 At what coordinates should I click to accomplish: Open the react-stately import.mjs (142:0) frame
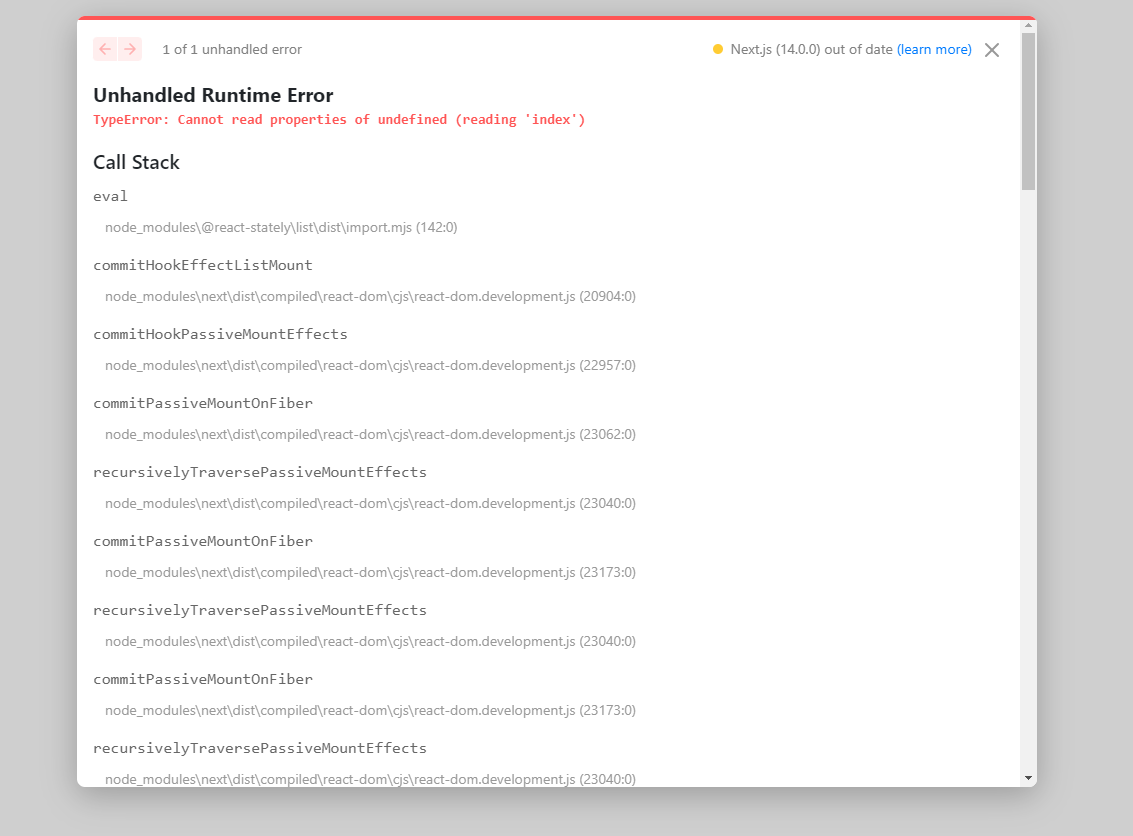click(x=281, y=228)
